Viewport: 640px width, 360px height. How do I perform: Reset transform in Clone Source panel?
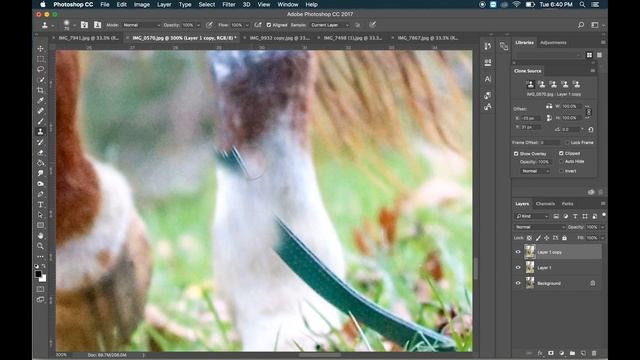(x=591, y=130)
